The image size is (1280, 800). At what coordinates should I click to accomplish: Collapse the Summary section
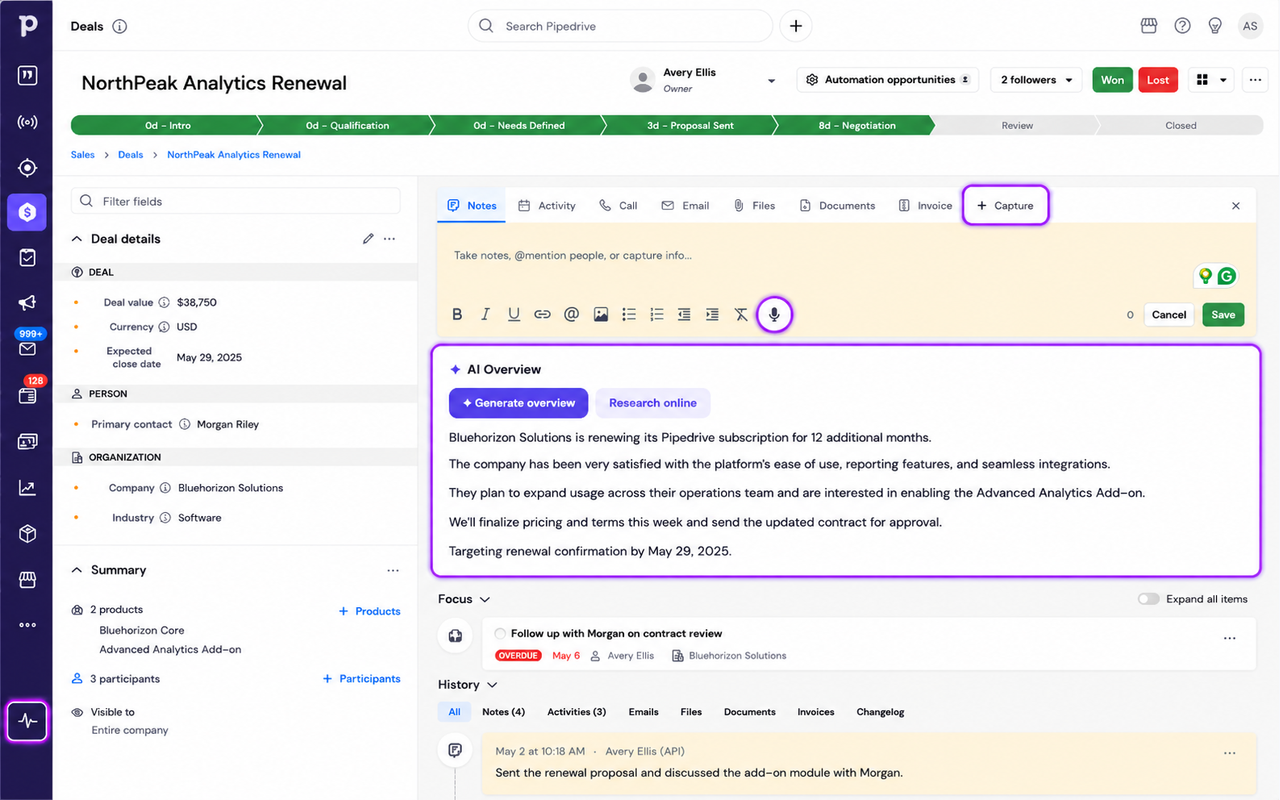[x=77, y=570]
